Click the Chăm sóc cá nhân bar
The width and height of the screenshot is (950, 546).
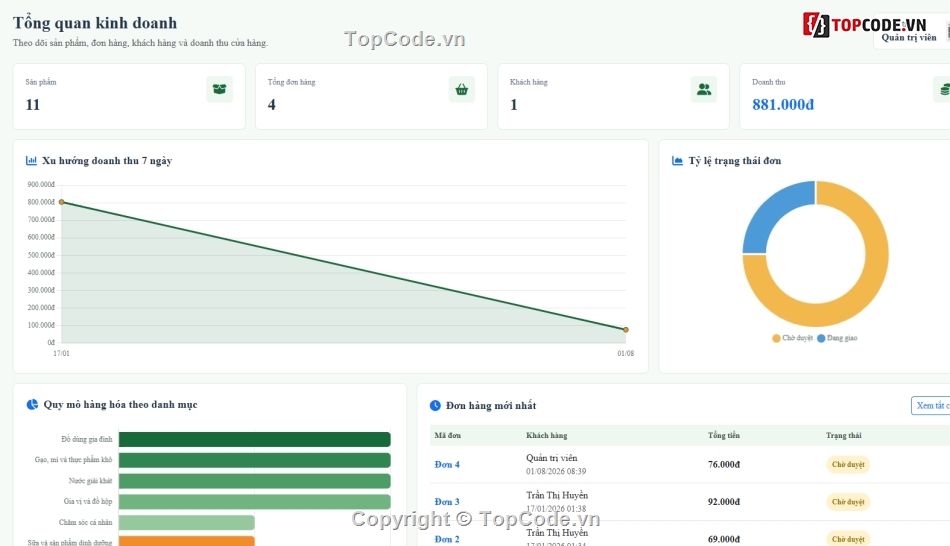coord(187,522)
